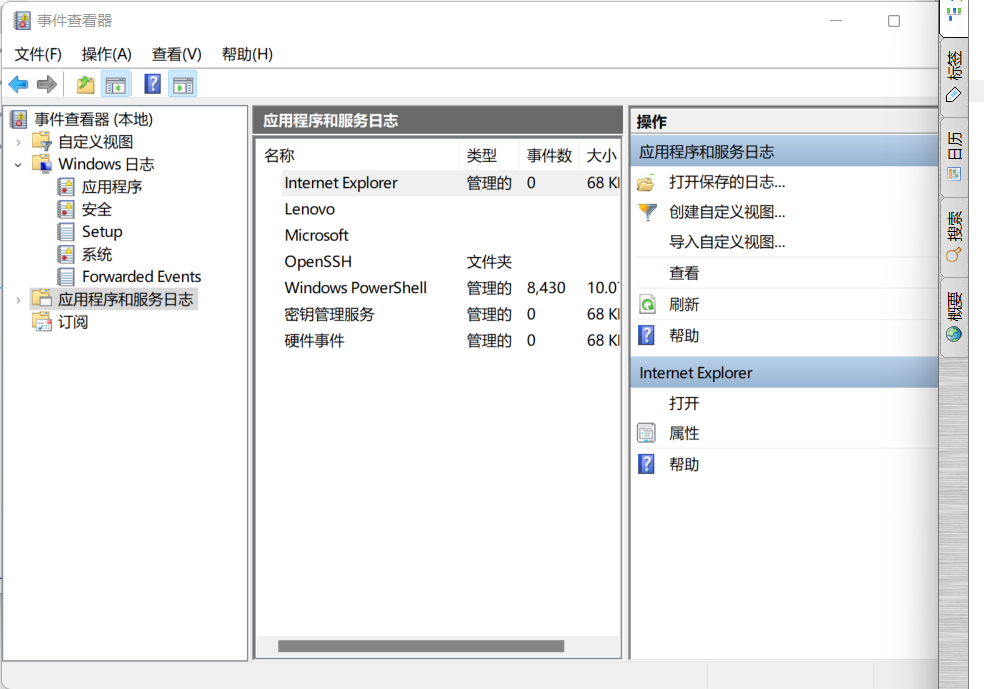The width and height of the screenshot is (984, 689).
Task: Expand the 应用程序和服务日志 tree node
Action: (18, 300)
